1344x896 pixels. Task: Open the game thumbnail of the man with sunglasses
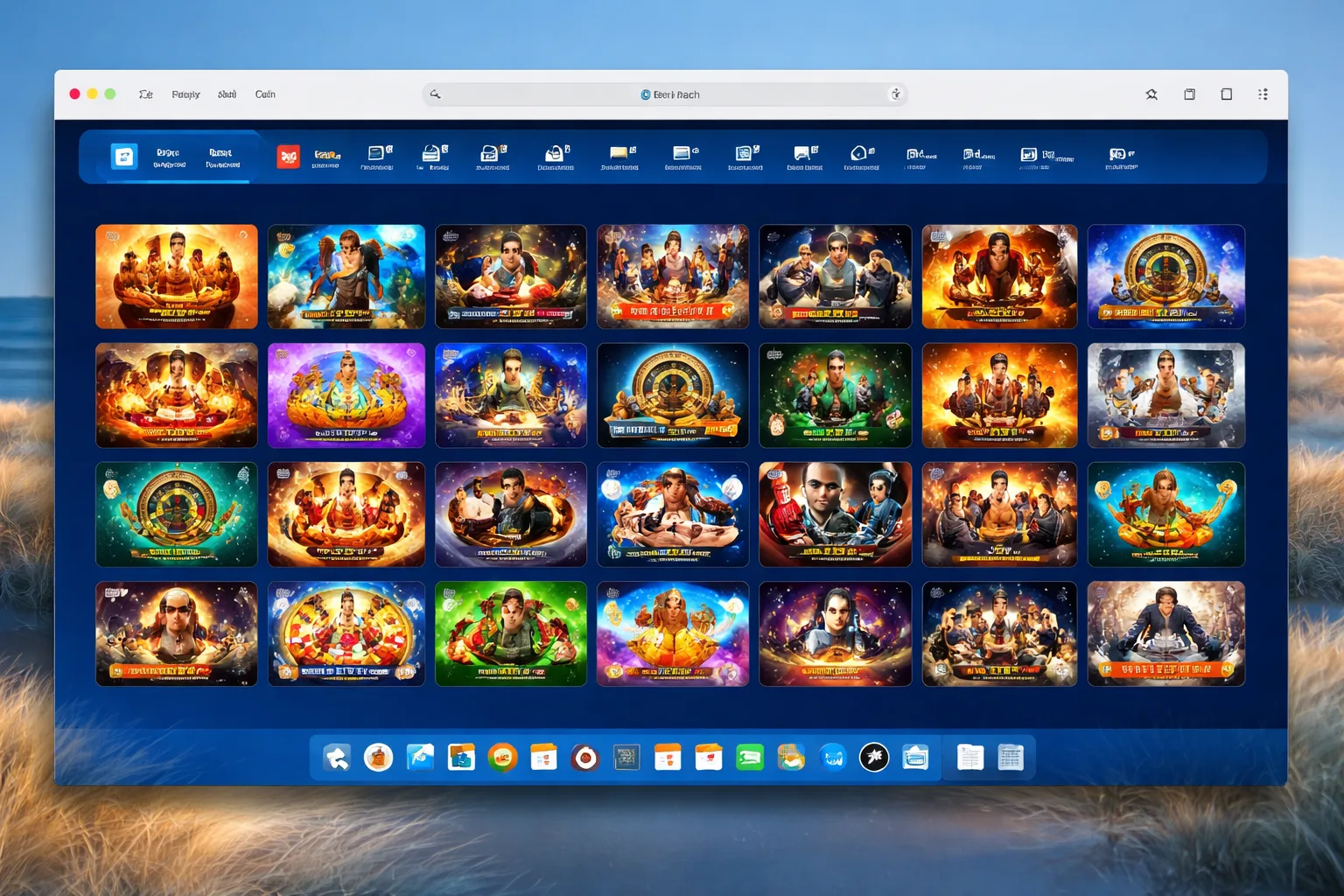(x=177, y=633)
